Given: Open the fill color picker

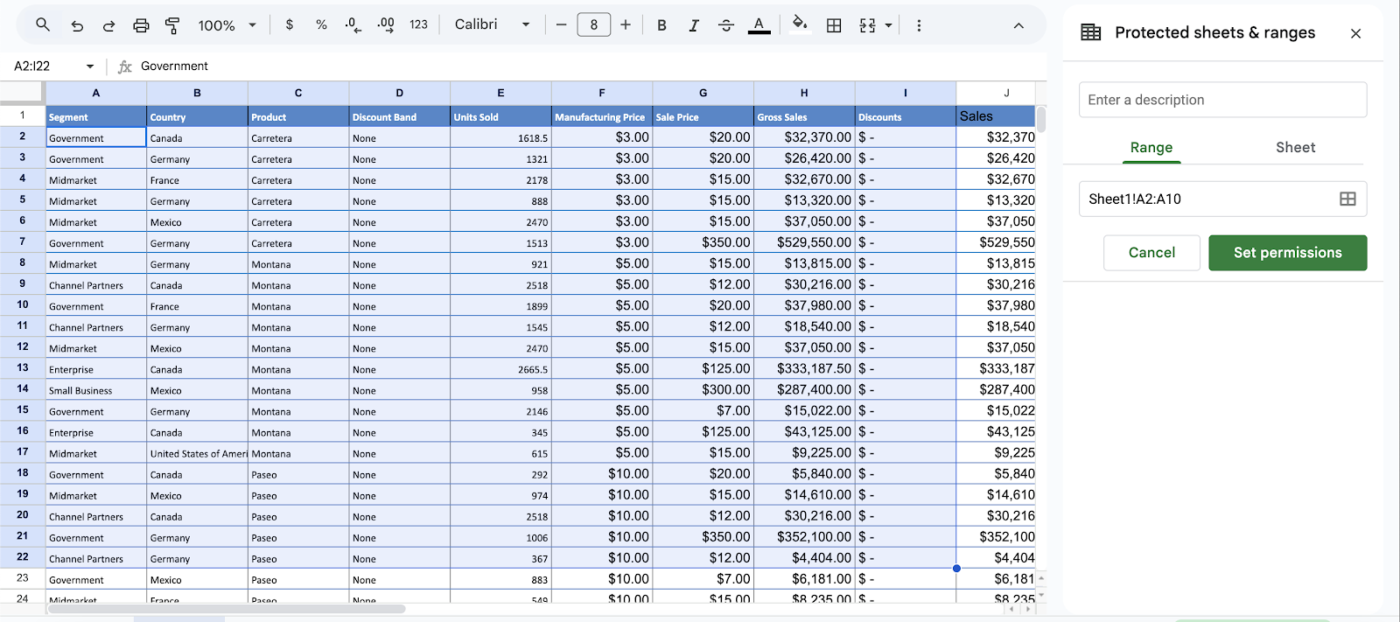Looking at the screenshot, I should (x=800, y=25).
